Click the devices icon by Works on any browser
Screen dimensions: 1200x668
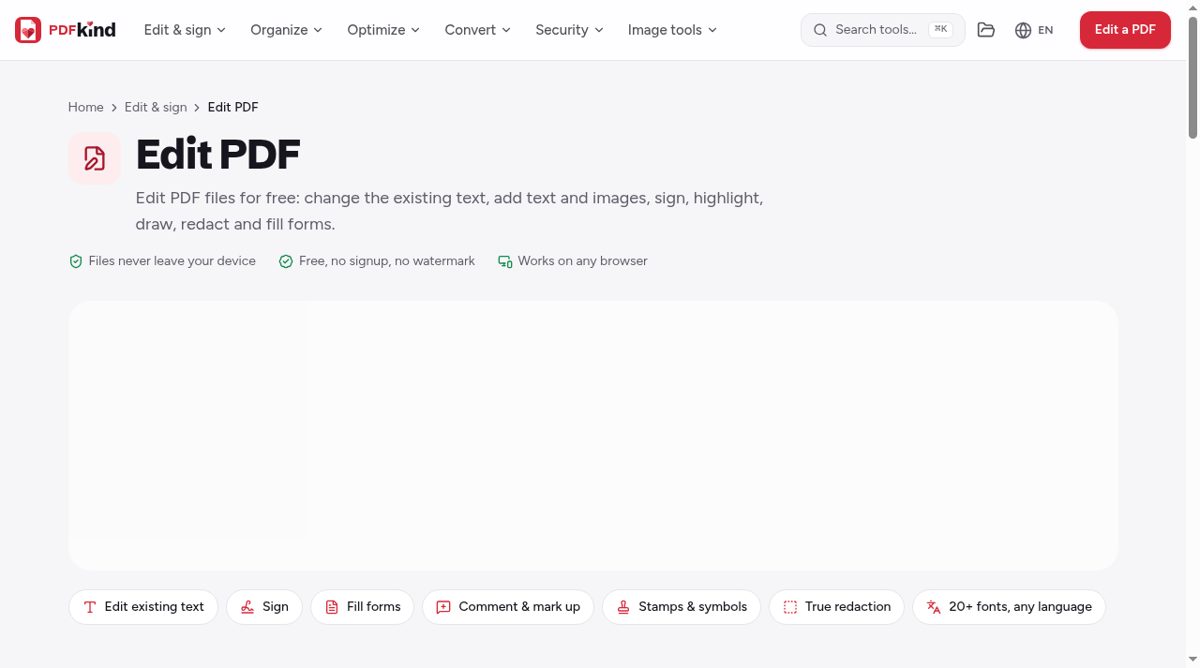(x=505, y=261)
